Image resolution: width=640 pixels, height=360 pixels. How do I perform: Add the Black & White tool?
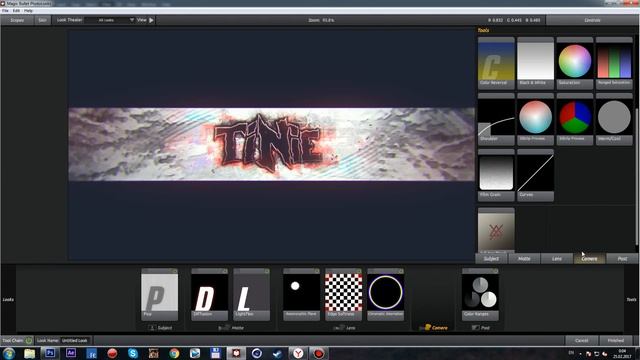pos(535,63)
